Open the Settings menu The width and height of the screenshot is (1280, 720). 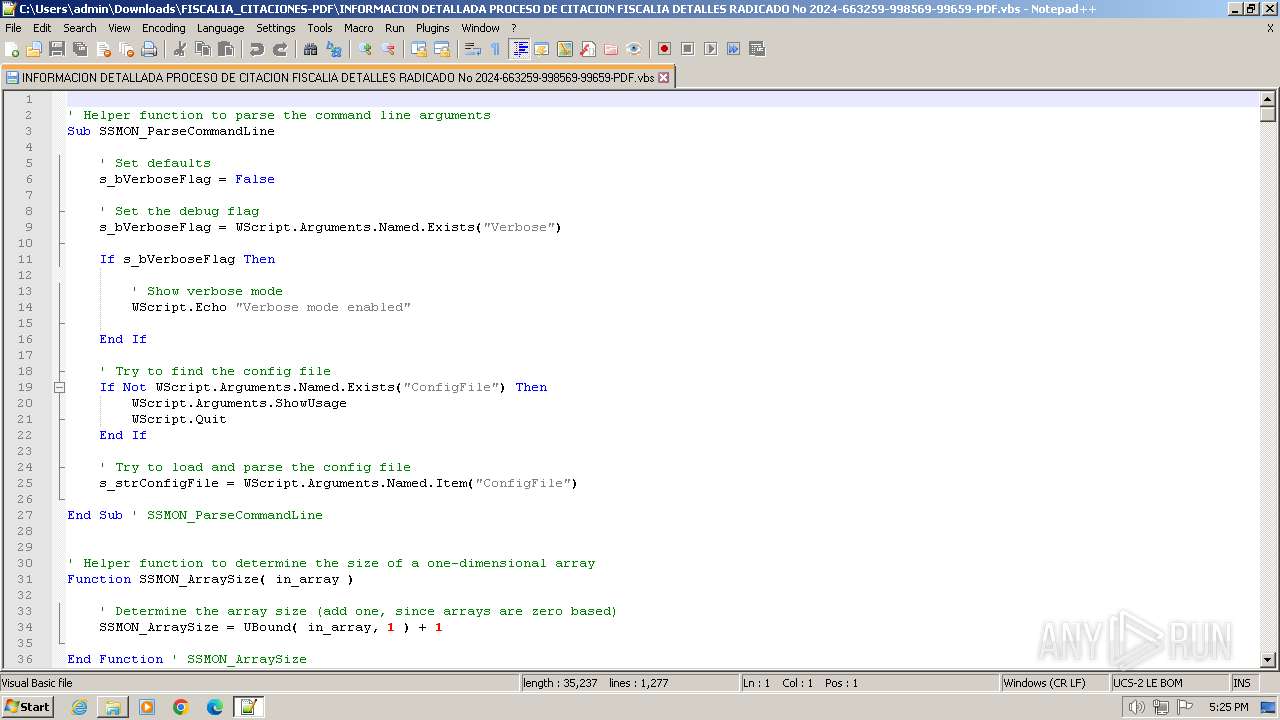275,28
